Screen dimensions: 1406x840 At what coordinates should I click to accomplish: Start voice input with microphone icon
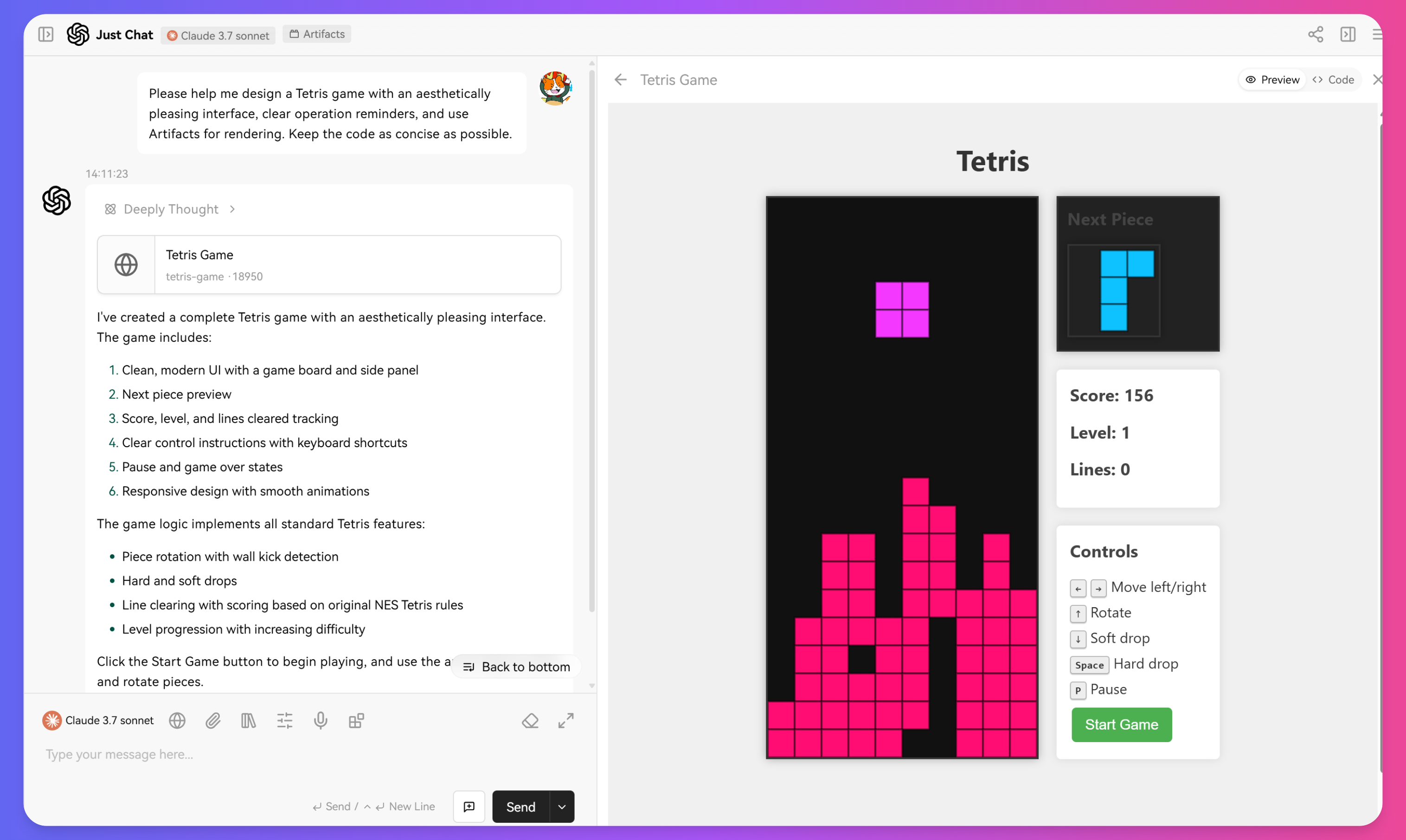tap(321, 721)
